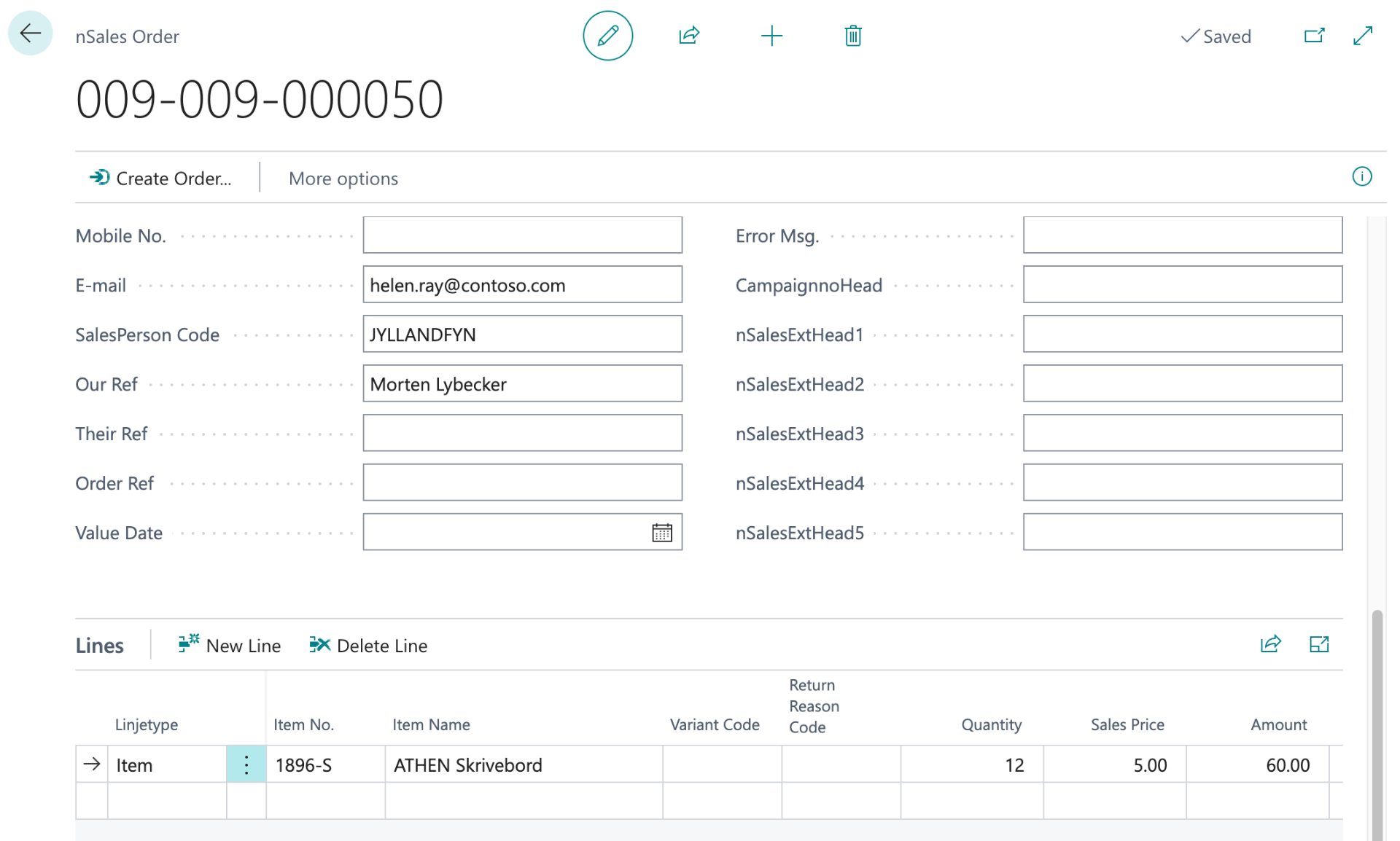
Task: Select Amount cell '60.00'
Action: [1258, 764]
